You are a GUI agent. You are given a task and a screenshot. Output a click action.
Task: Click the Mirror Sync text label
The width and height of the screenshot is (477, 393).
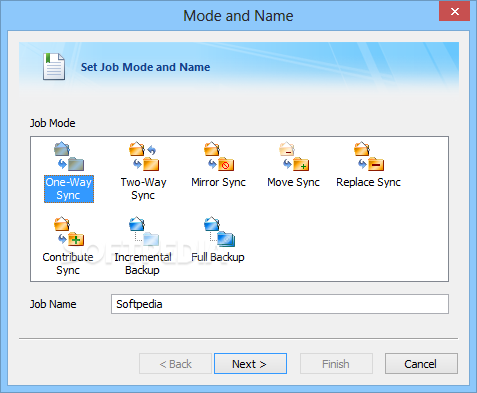(x=218, y=182)
